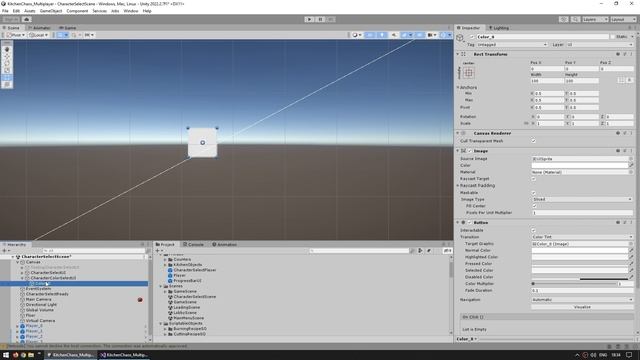The image size is (640, 360).
Task: Toggle scene audio
Action: [394, 35]
